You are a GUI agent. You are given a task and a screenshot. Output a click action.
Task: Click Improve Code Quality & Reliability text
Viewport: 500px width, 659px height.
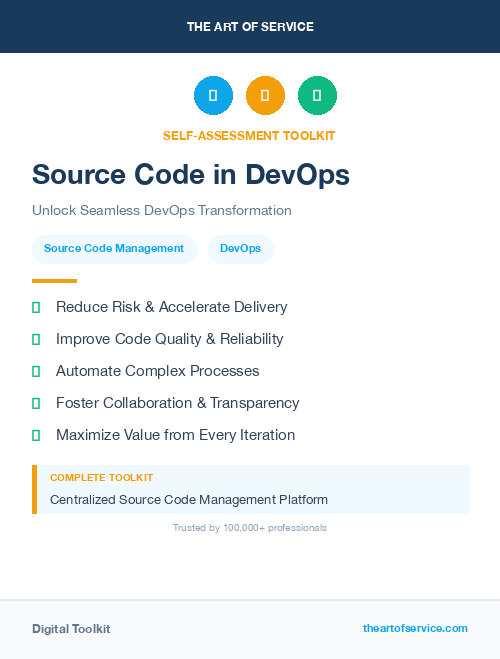pos(170,339)
